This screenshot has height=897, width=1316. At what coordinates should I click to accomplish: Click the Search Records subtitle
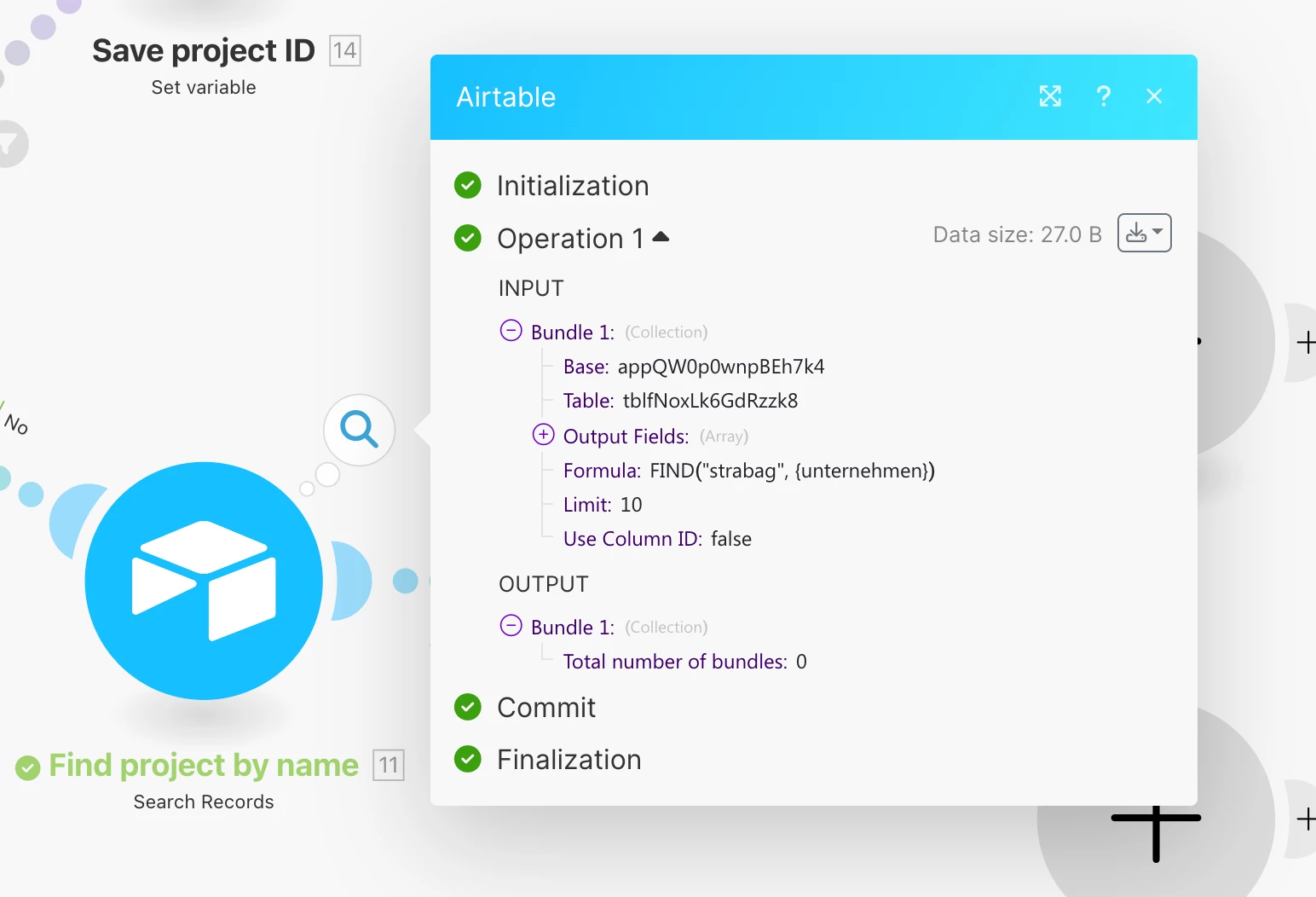[204, 802]
